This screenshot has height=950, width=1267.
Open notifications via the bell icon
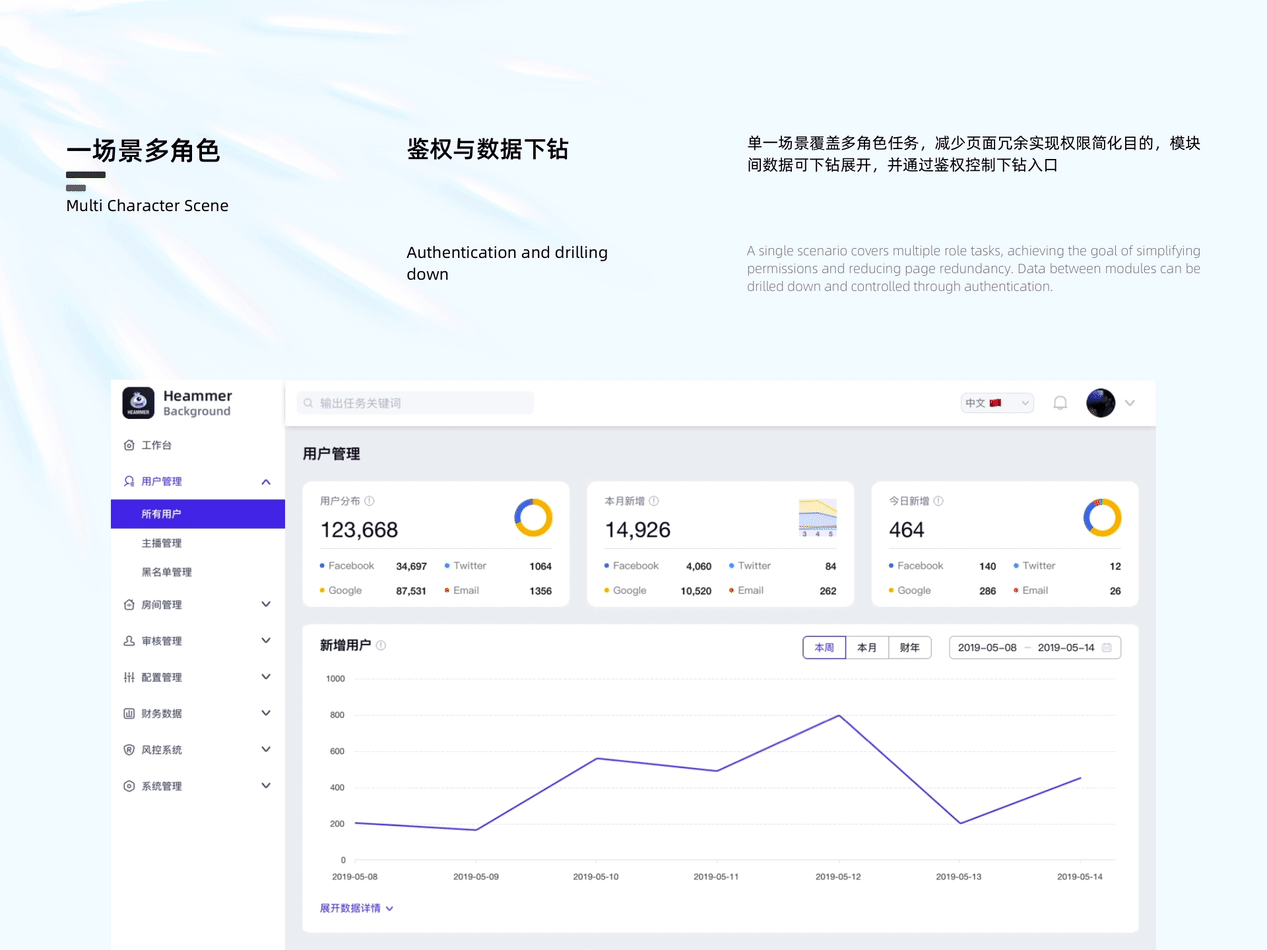coord(1060,402)
